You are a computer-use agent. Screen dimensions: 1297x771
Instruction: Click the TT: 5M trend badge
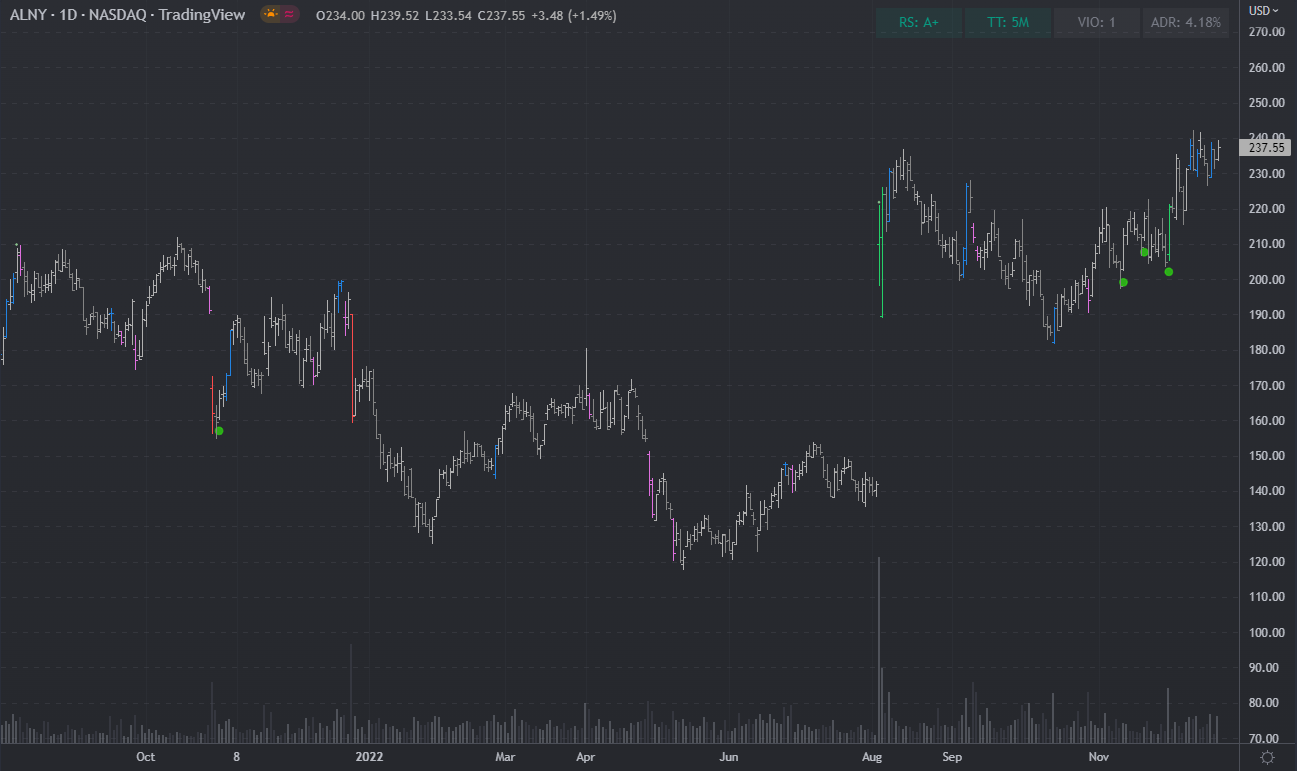tap(1008, 22)
